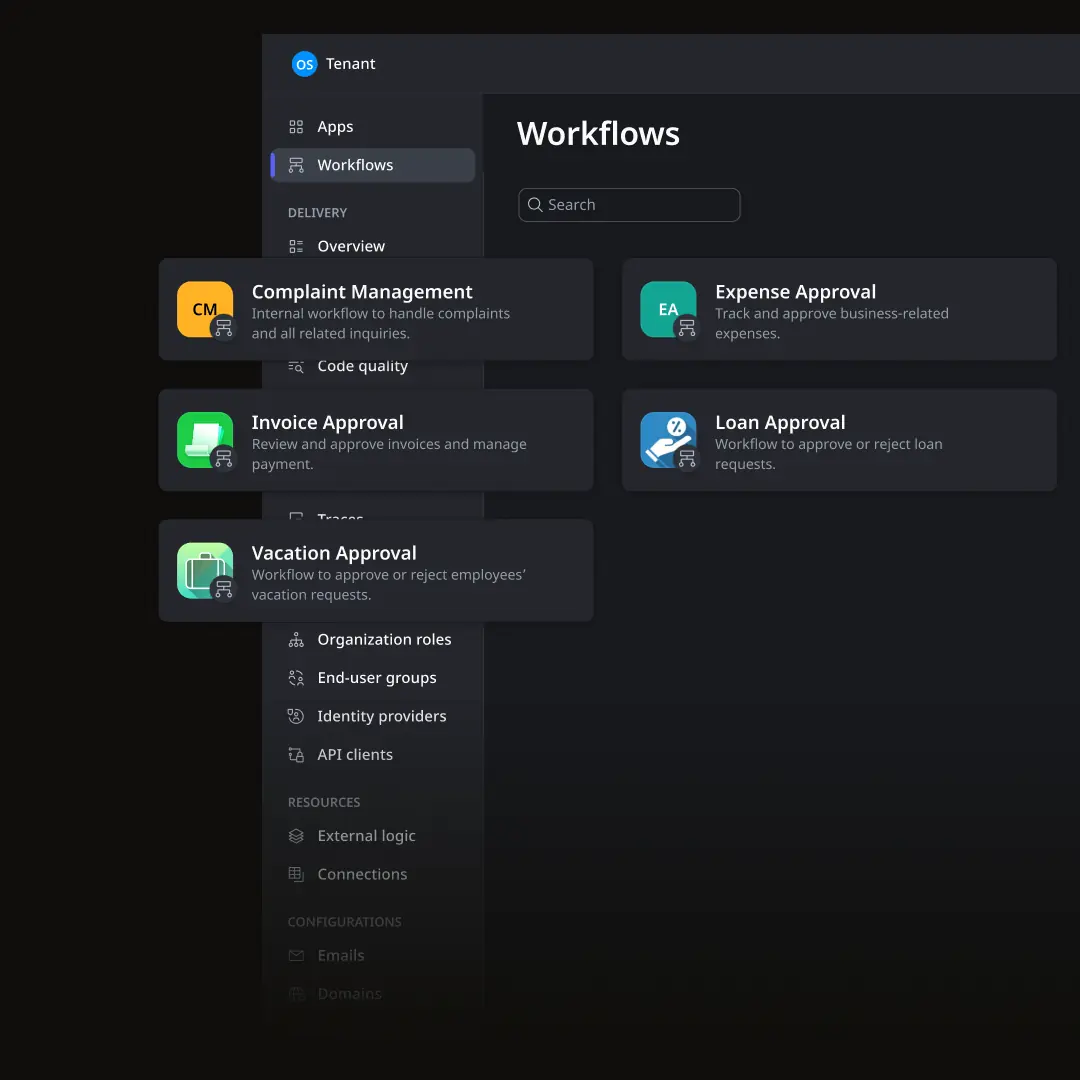Viewport: 1080px width, 1080px height.
Task: Open the Invoice Approval workflow card
Action: [x=375, y=440]
